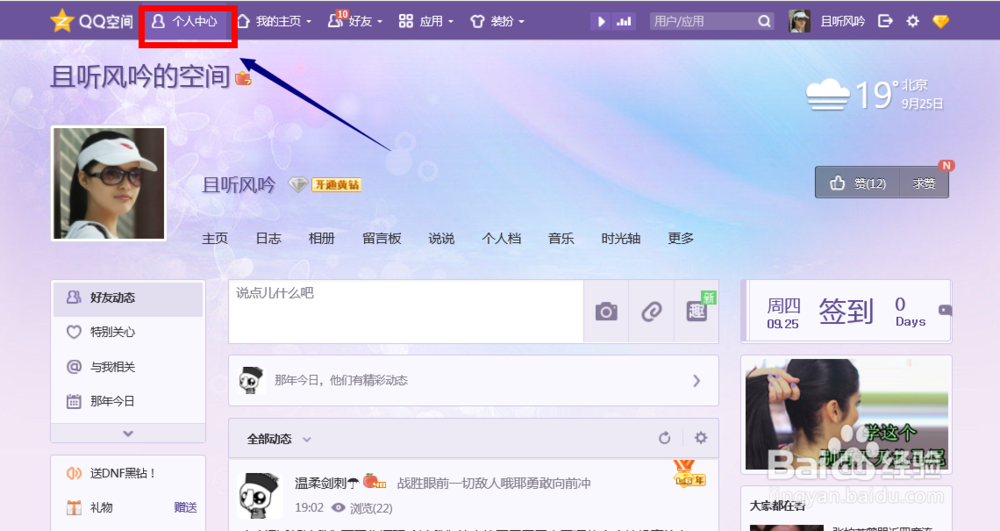Select 与我相关 in left sidebar
Image resolution: width=1000 pixels, height=531 pixels.
pos(128,367)
